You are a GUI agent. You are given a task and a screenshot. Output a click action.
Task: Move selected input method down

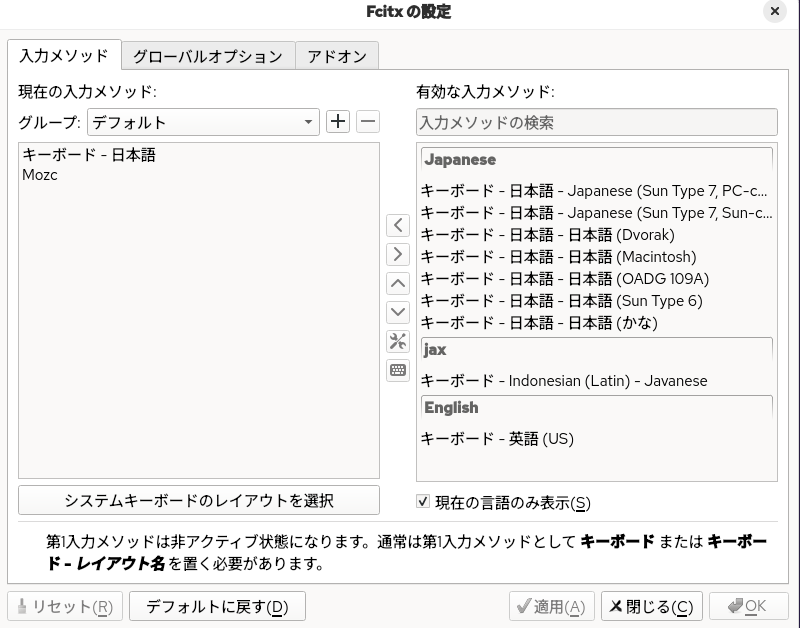tap(397, 312)
